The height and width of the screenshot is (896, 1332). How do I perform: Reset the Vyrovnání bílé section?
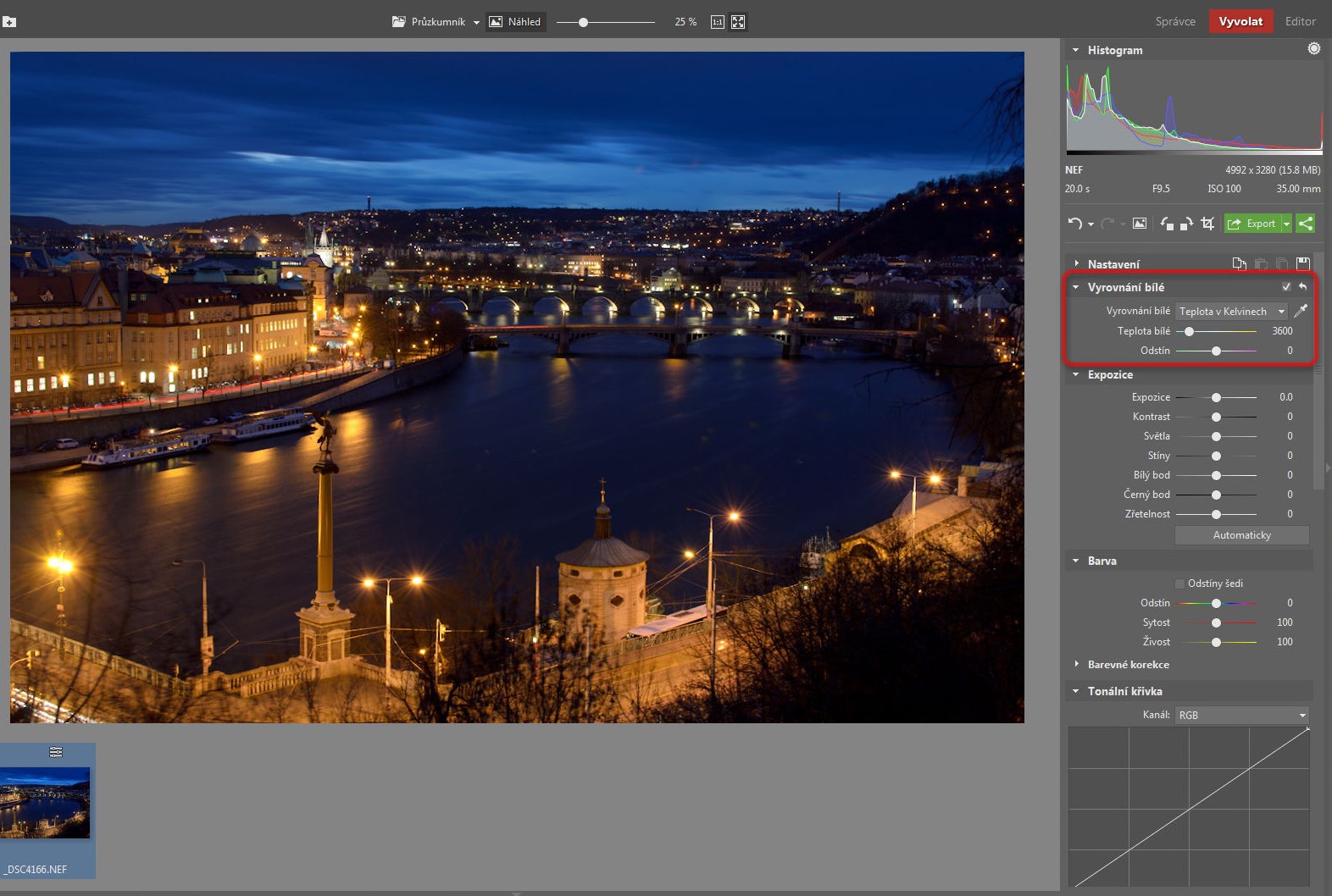pyautogui.click(x=1302, y=287)
